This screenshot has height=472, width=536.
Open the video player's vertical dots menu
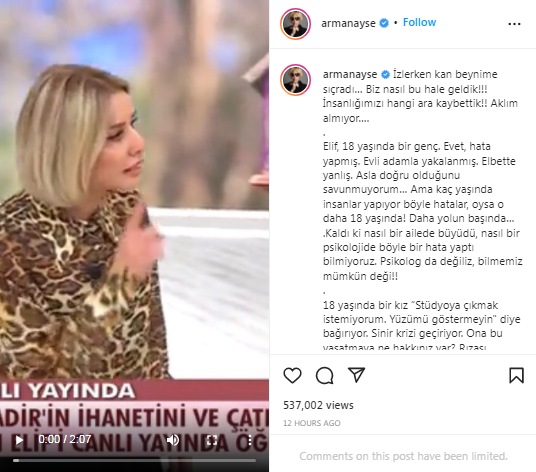pyautogui.click(x=250, y=440)
